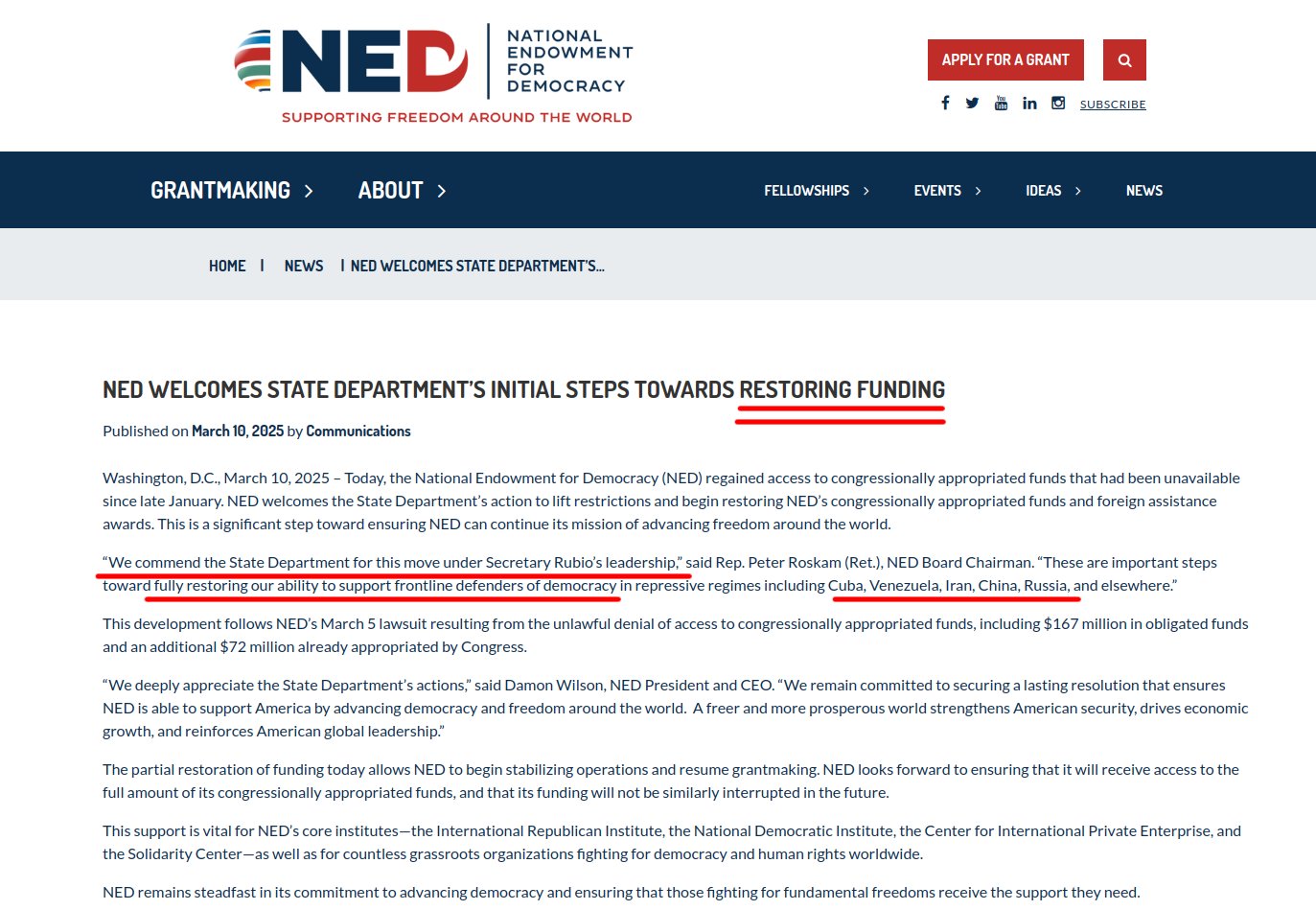Viewport: 1316px width, 910px height.
Task: Open the Instagram icon link
Action: pyautogui.click(x=1058, y=103)
